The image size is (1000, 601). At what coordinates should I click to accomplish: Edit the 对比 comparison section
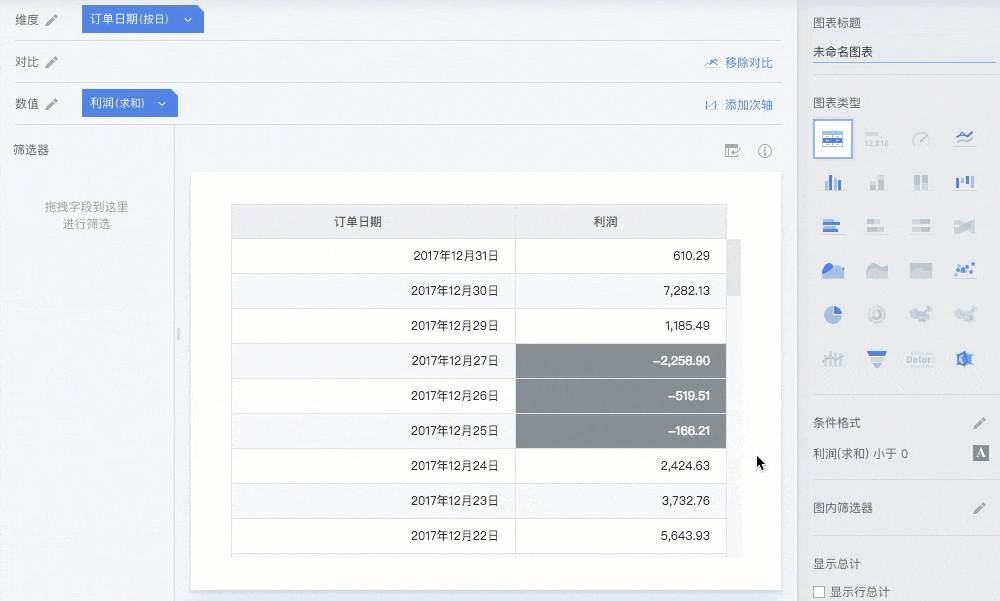tap(52, 62)
